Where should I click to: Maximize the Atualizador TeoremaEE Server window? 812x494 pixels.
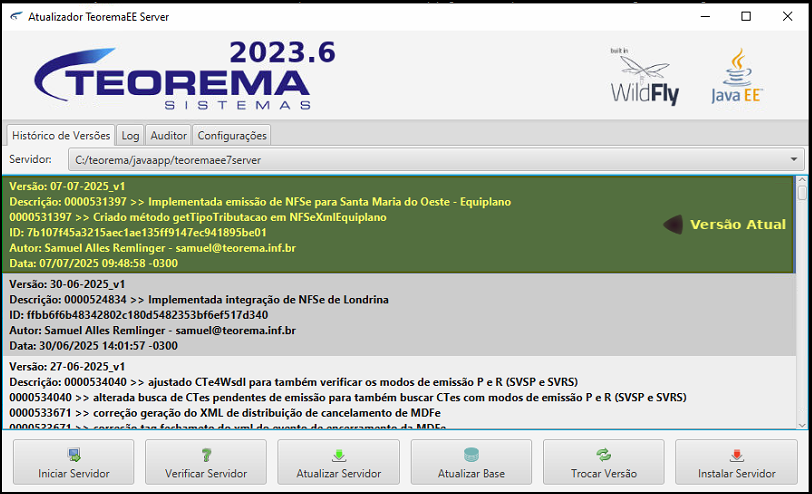[746, 17]
